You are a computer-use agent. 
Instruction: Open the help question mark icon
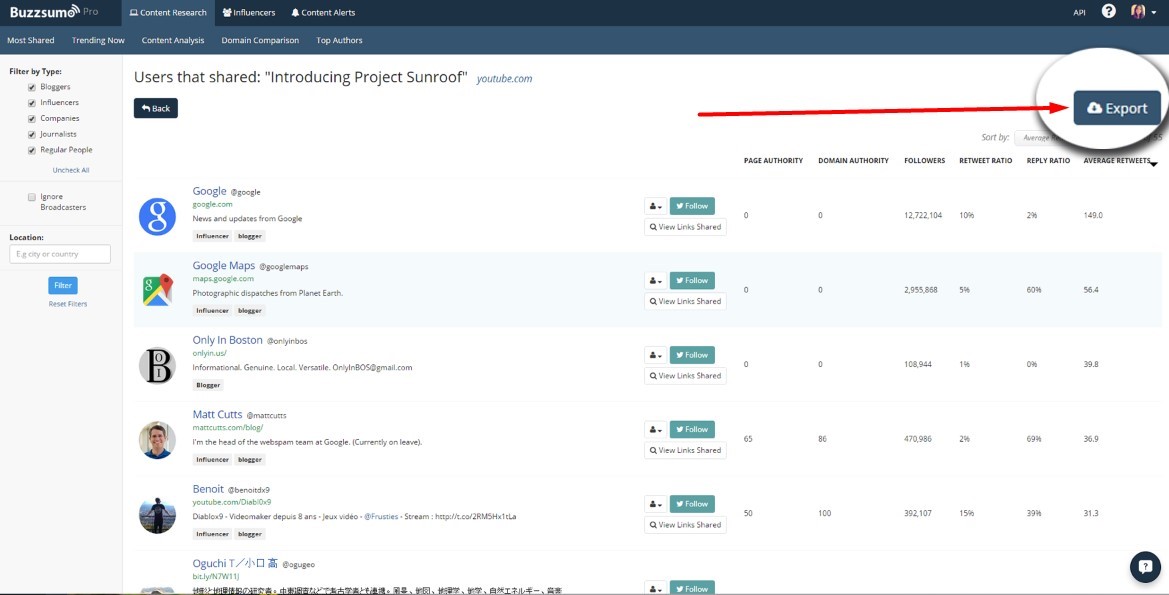[x=1109, y=12]
